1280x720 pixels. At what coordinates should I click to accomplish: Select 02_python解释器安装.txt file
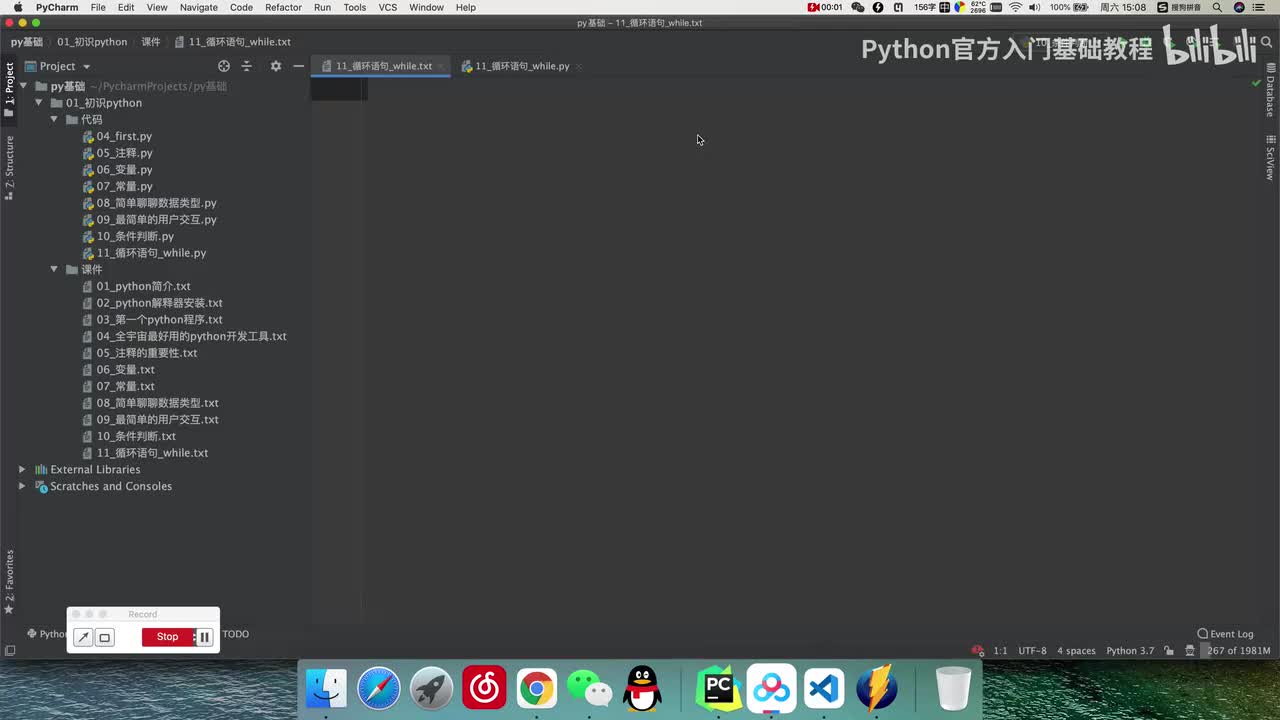(152, 303)
